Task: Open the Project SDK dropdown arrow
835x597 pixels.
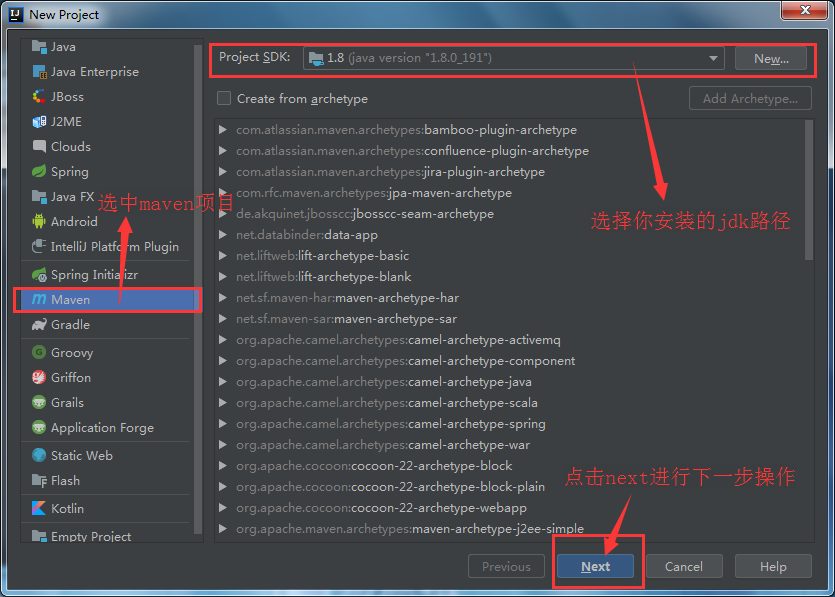Action: tap(713, 59)
